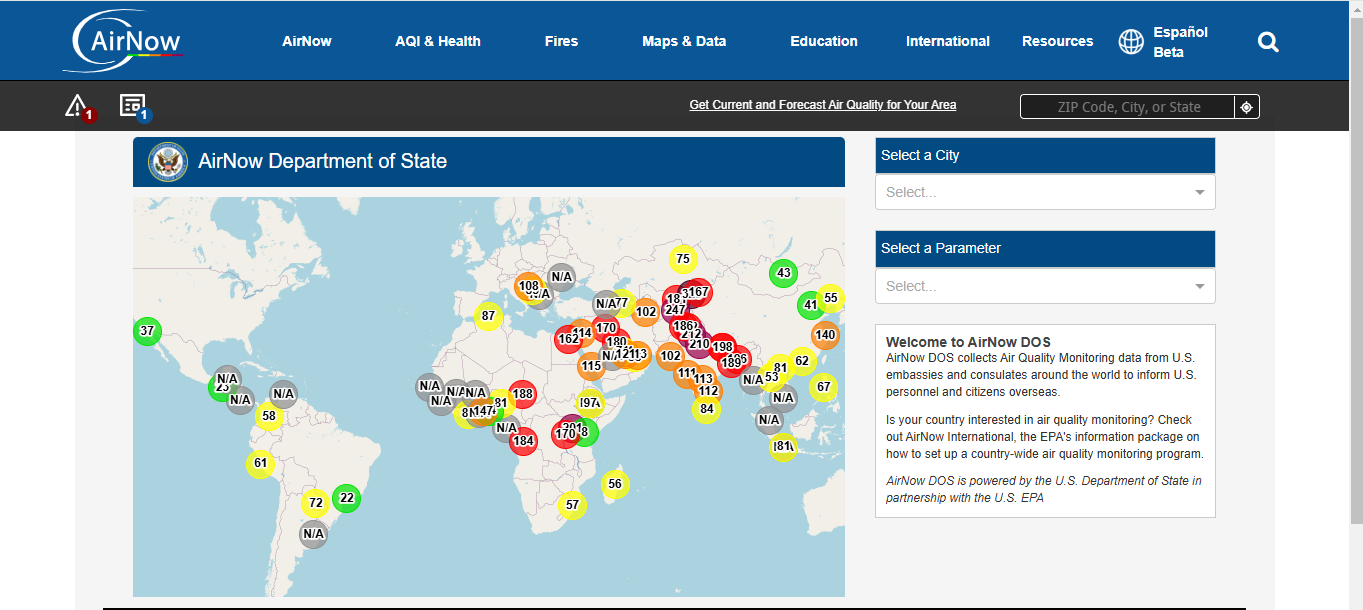Select the yellow 72 map marker
Viewport: 1363px width, 610px height.
point(315,503)
